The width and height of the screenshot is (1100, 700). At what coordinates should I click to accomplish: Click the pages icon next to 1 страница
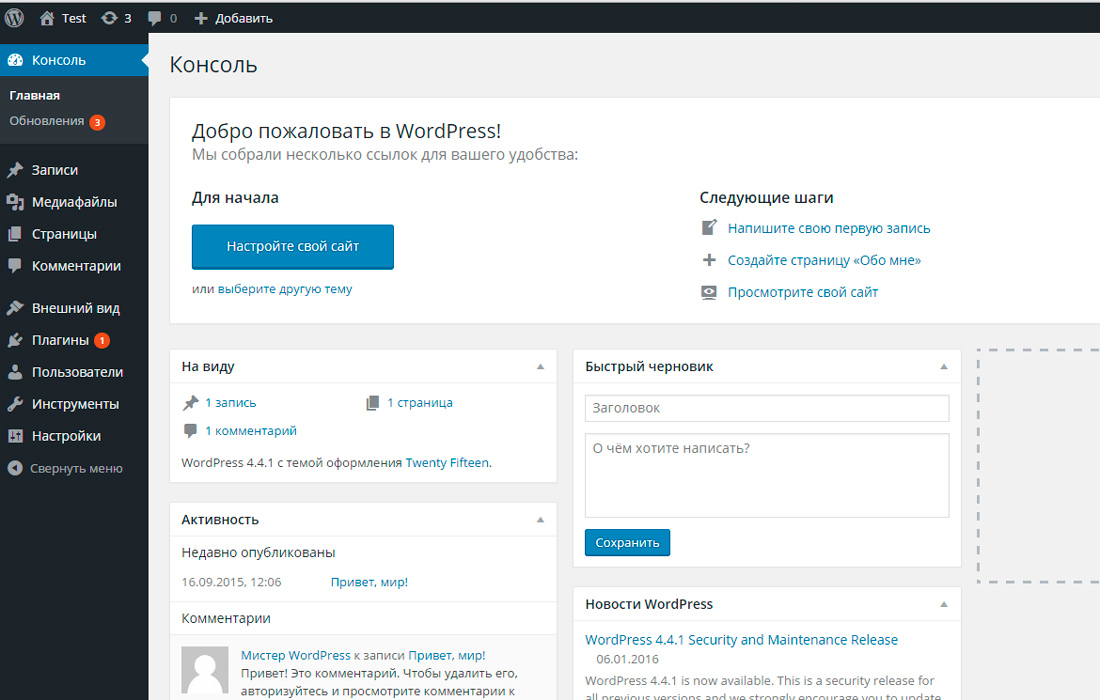coord(373,403)
